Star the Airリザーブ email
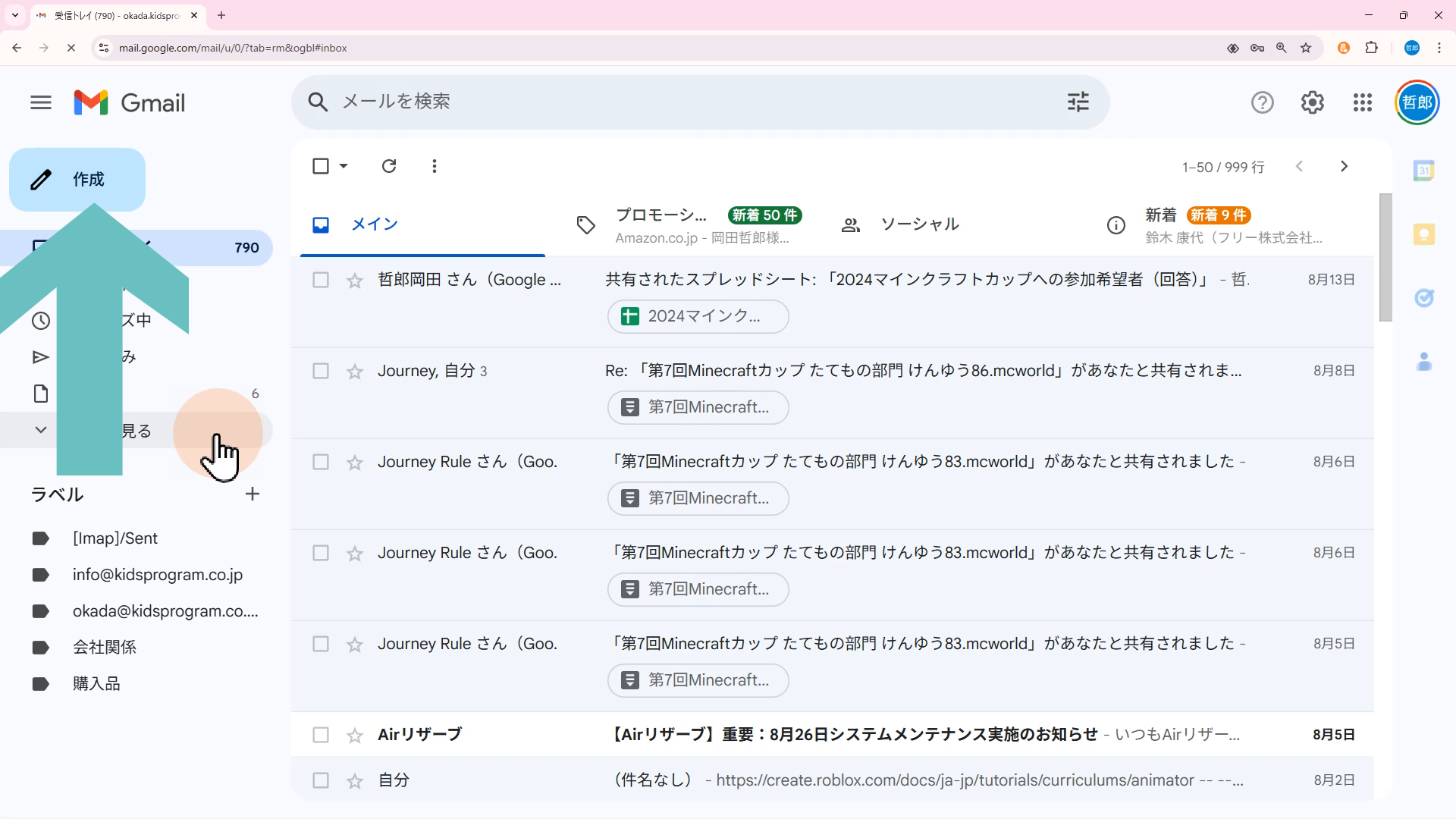 click(x=355, y=735)
